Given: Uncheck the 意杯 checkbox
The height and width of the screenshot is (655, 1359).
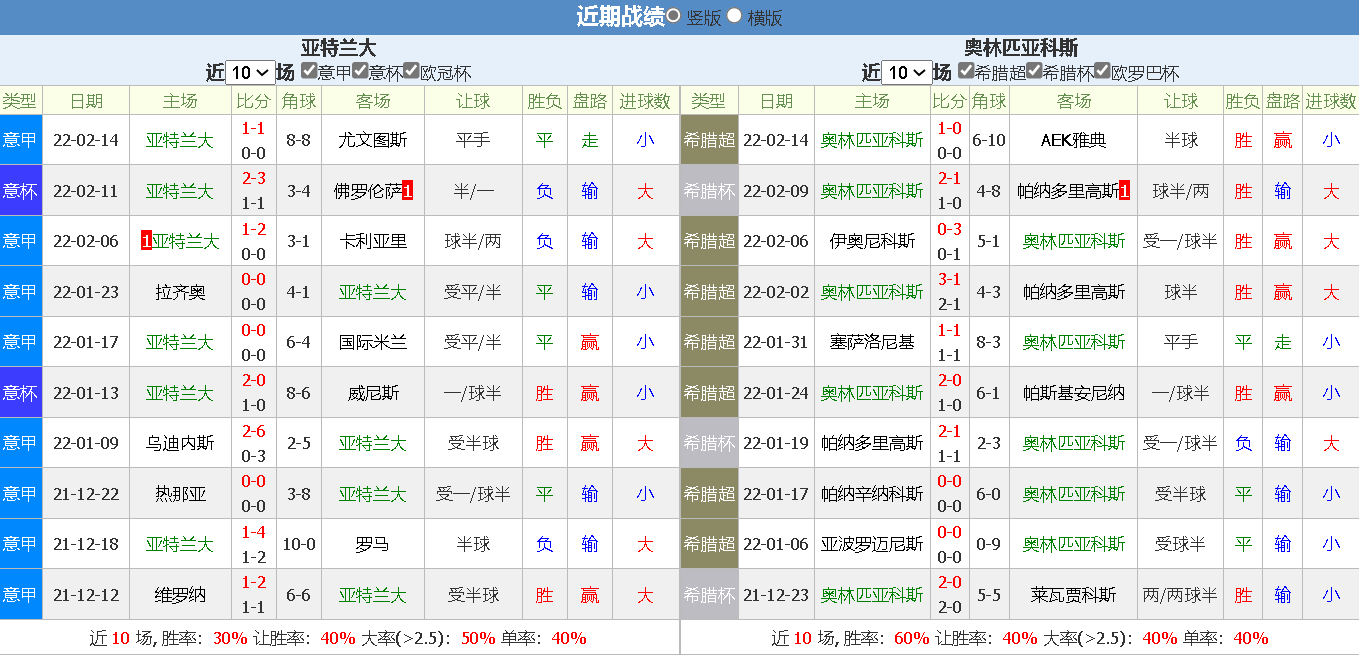Looking at the screenshot, I should click(360, 71).
